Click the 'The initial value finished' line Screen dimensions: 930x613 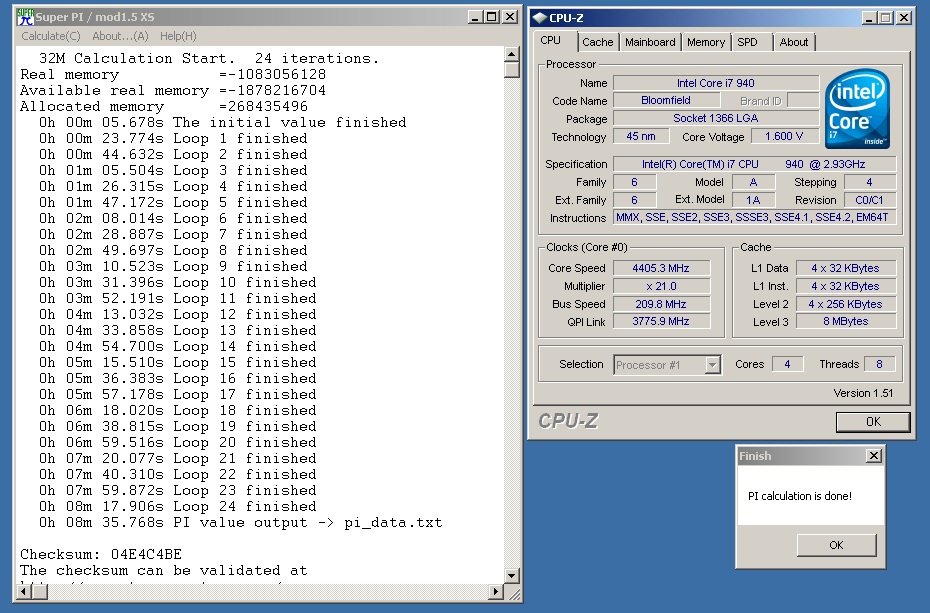click(x=223, y=122)
